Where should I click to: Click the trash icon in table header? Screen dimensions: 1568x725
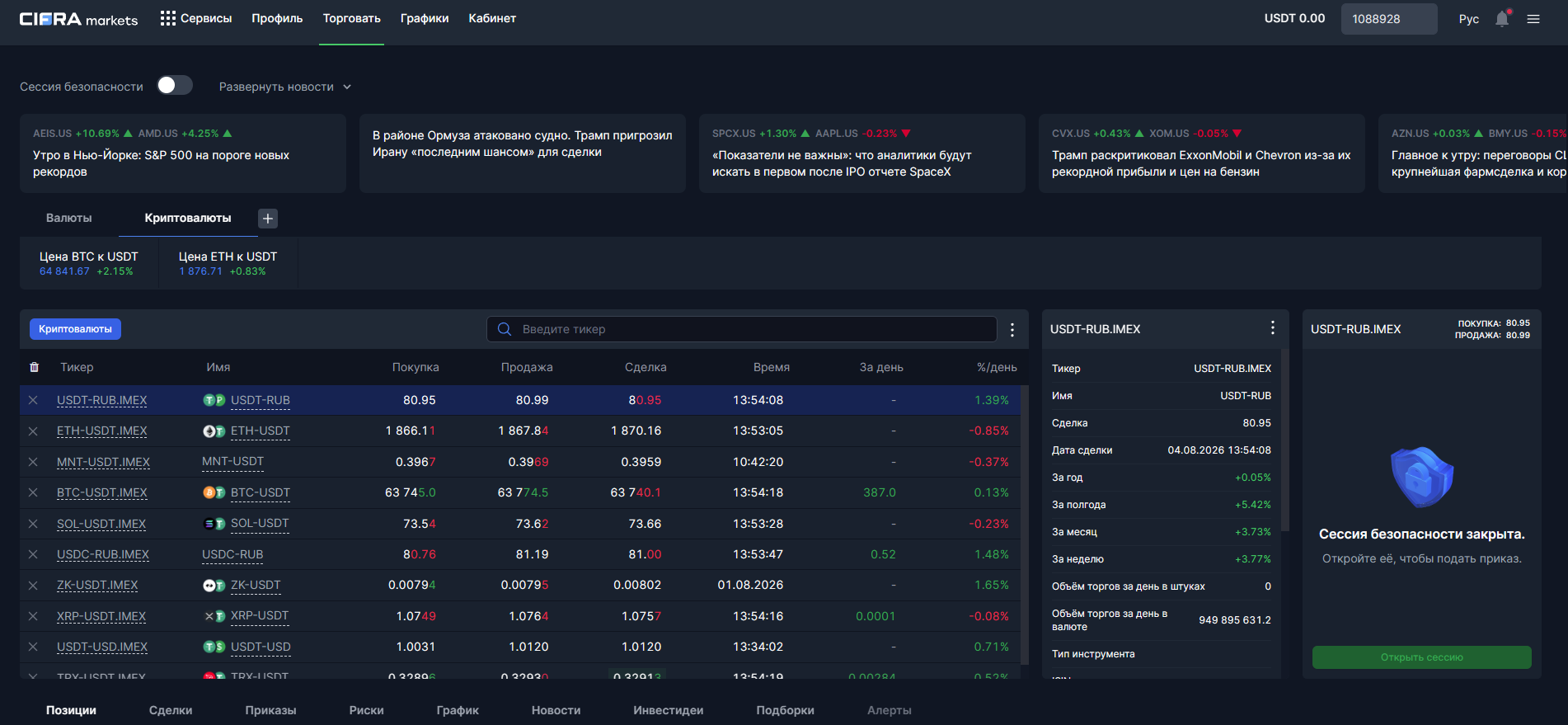click(34, 367)
